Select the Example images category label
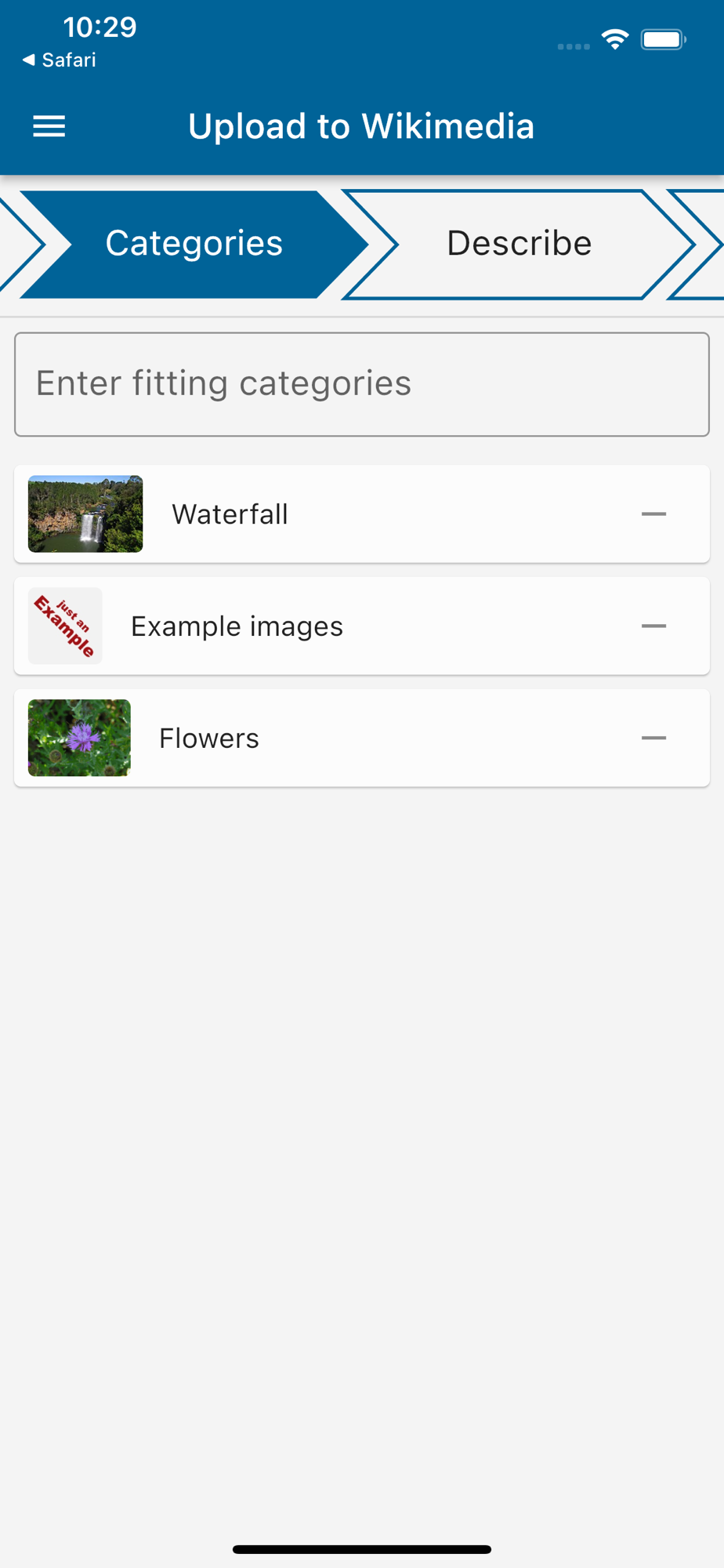 (237, 626)
